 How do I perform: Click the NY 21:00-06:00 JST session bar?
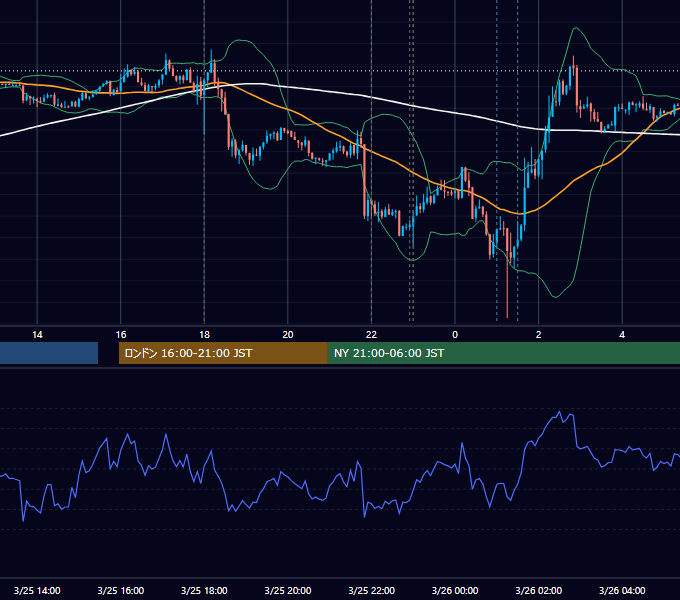(503, 353)
